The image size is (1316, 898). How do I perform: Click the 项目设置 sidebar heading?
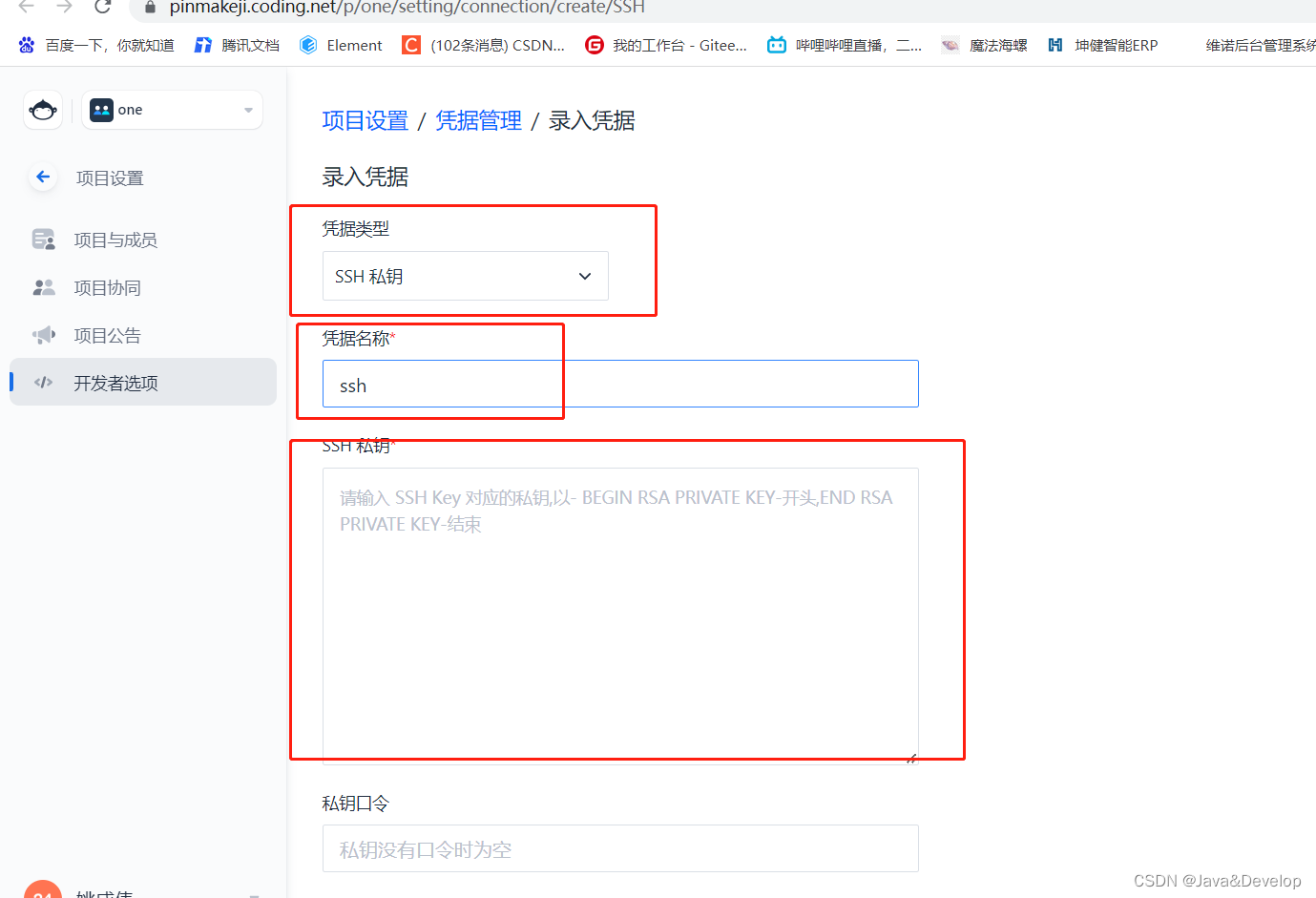[110, 178]
